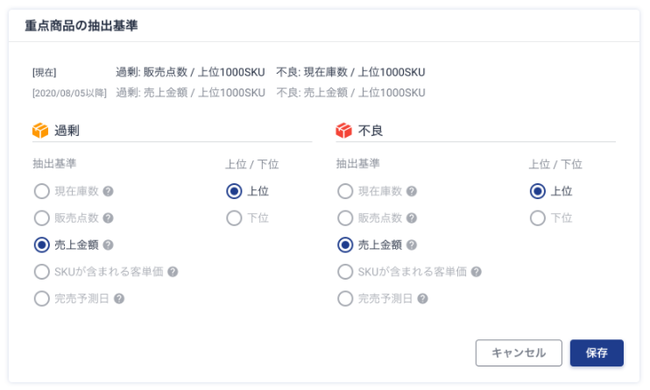Click help icon beside 不良 現在庫数
Image resolution: width=650 pixels, height=390 pixels.
point(412,191)
